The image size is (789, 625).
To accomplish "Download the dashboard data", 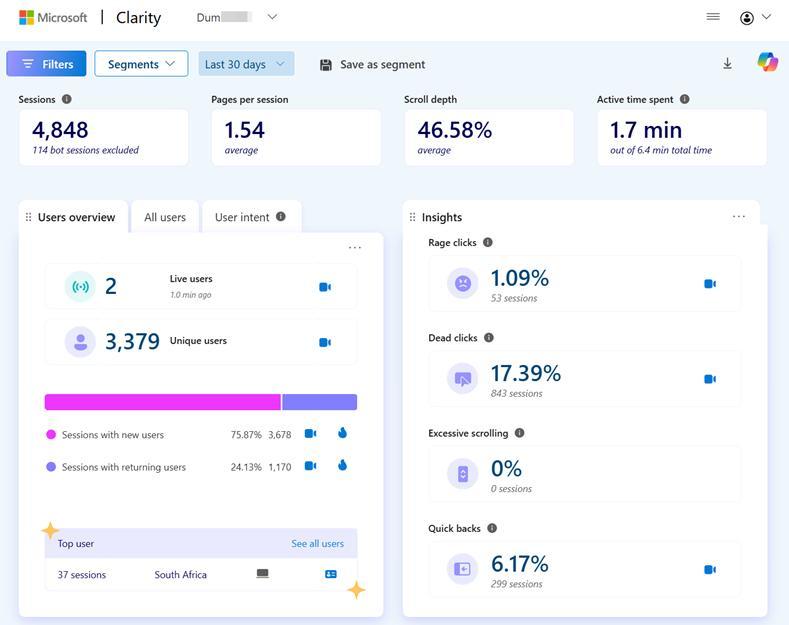I will [727, 63].
